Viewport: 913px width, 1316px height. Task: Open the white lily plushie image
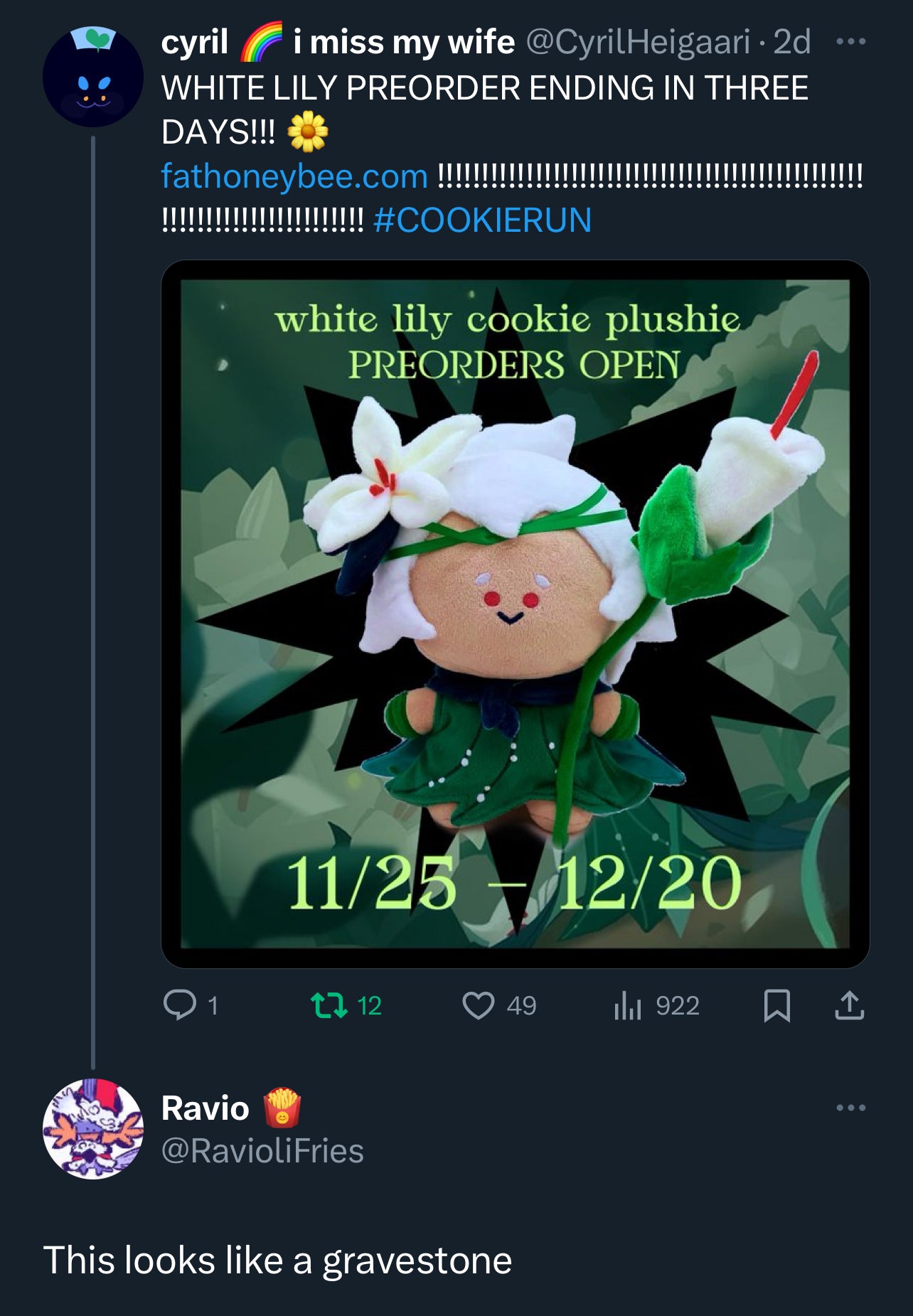(x=515, y=614)
